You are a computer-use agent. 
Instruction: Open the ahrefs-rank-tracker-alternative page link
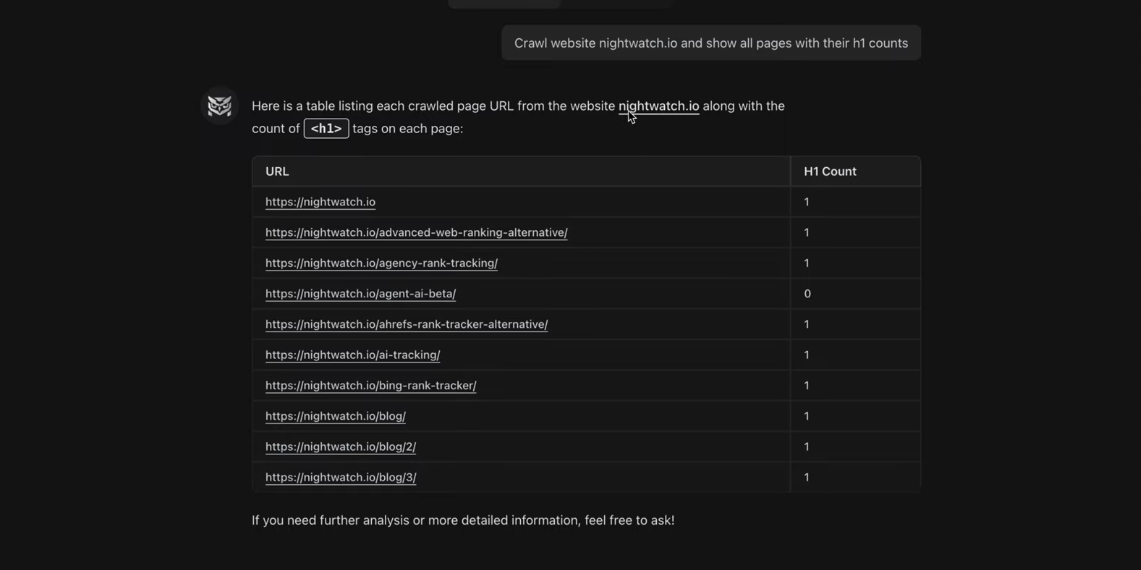(406, 324)
